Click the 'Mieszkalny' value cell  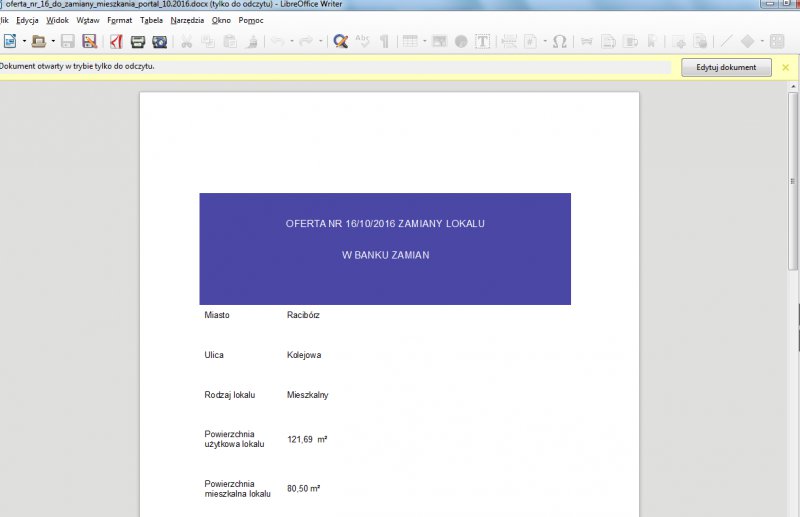308,395
